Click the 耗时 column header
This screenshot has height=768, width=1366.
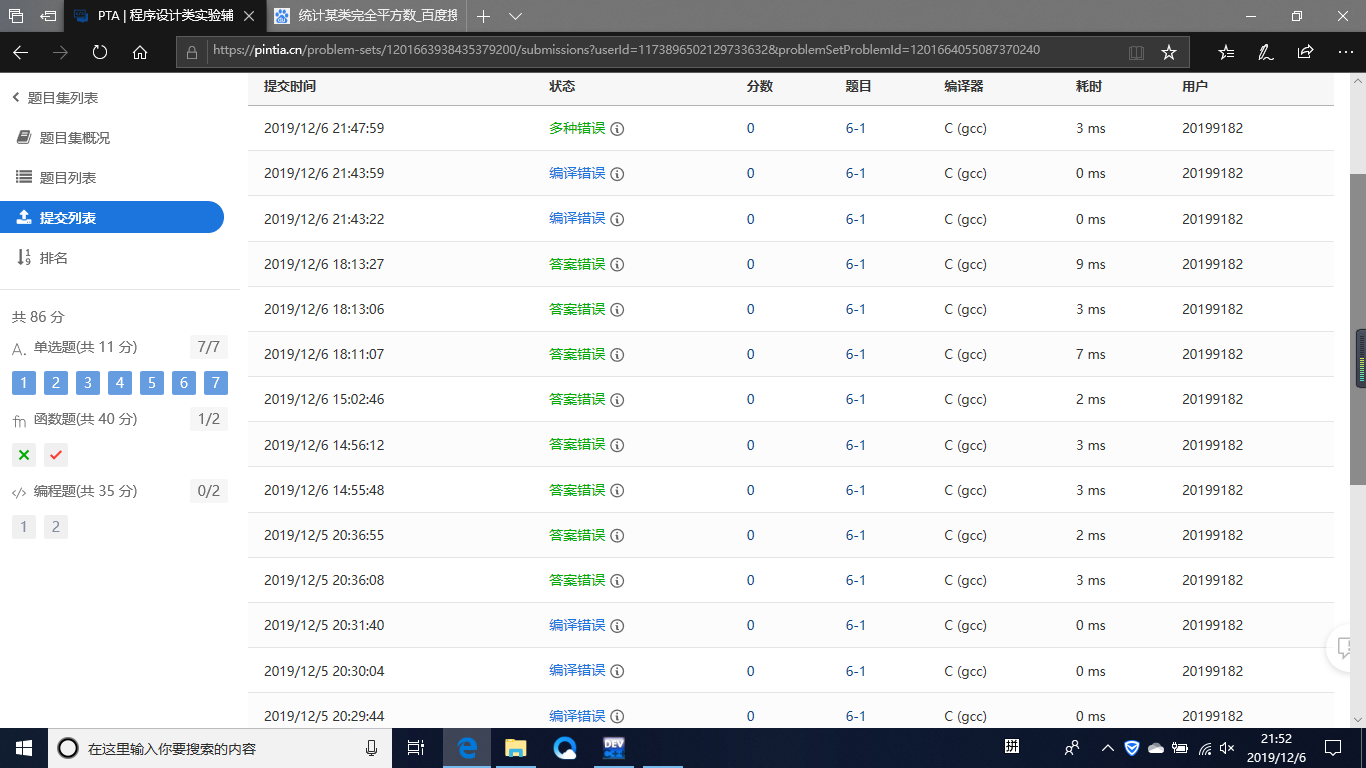point(1089,86)
